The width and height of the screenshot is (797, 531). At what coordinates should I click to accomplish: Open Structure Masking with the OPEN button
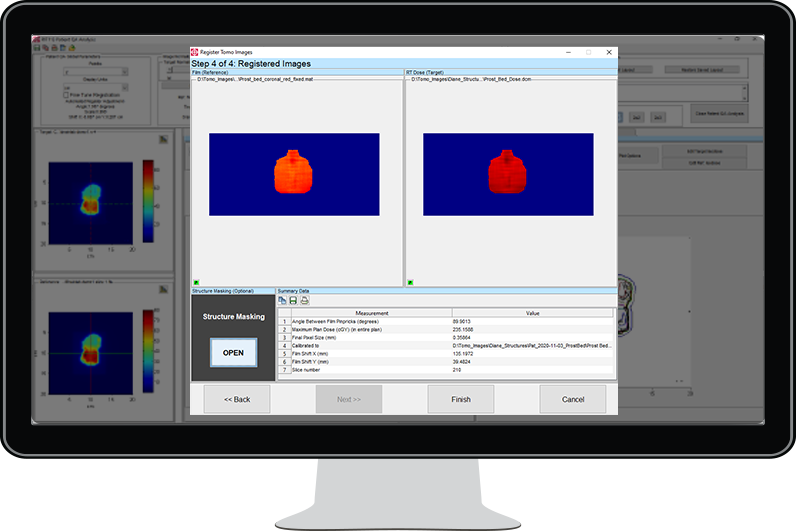[x=233, y=352]
